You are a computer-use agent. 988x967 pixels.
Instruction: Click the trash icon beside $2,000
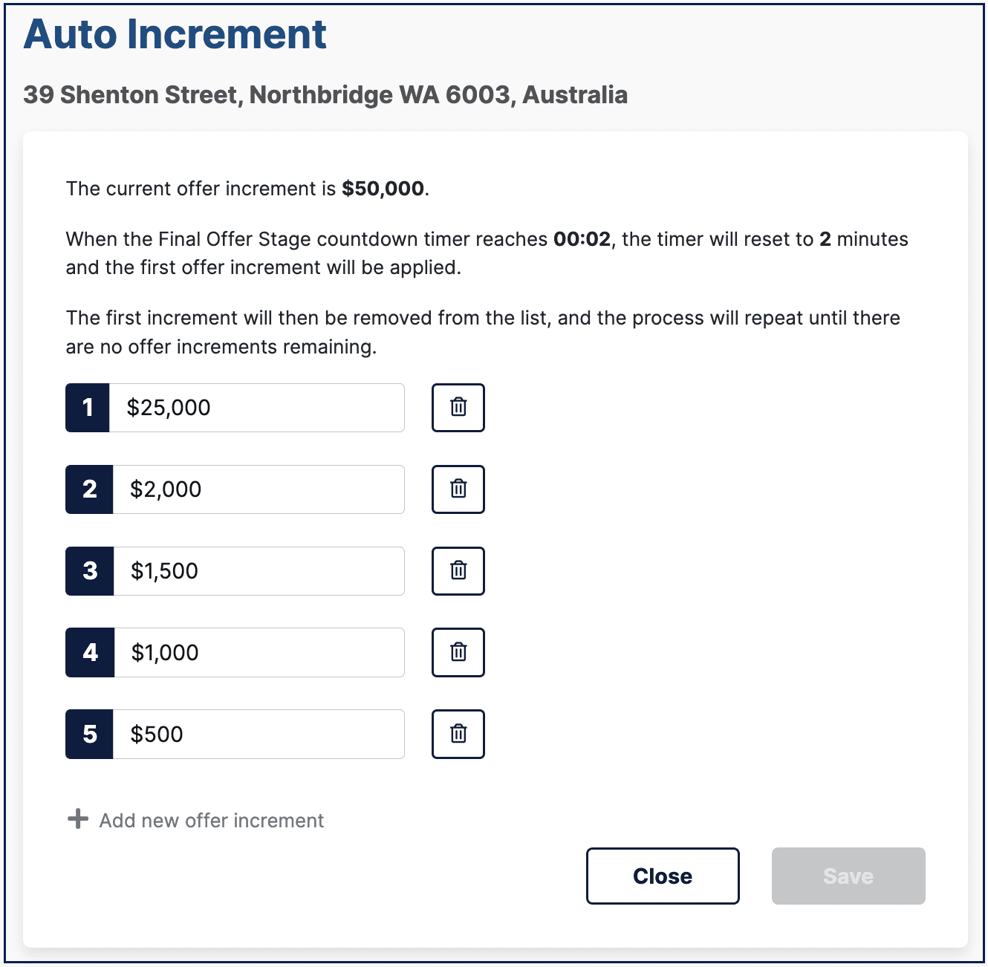point(458,489)
